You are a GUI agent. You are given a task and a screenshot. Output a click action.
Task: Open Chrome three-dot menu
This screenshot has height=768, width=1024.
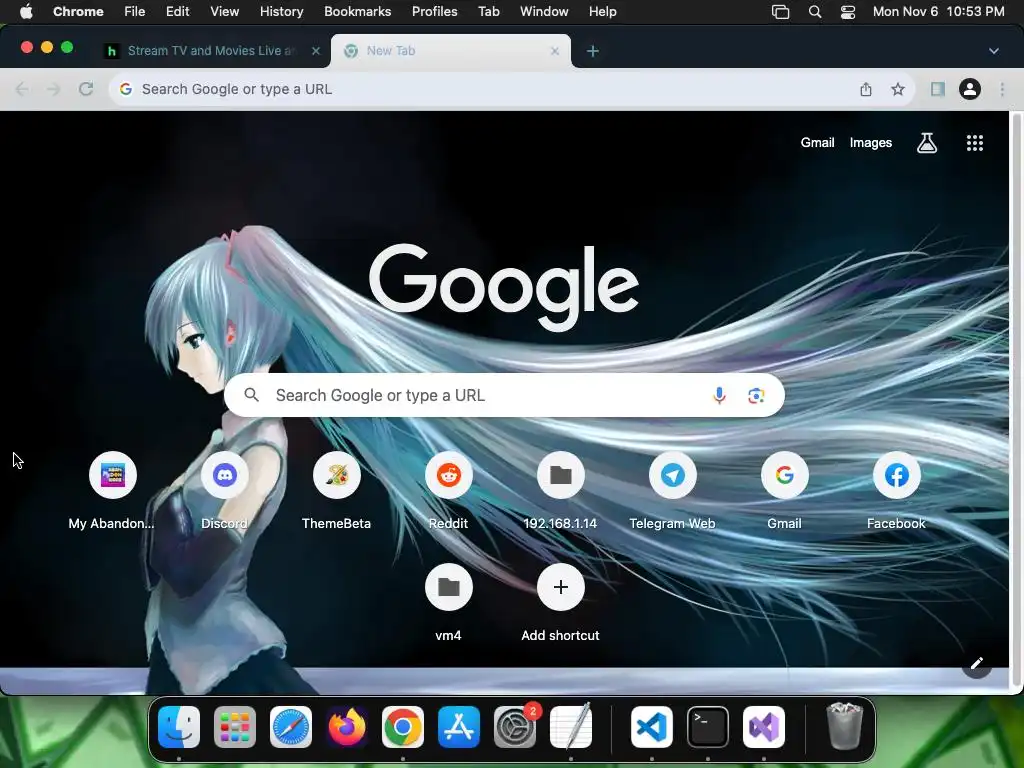point(1002,89)
